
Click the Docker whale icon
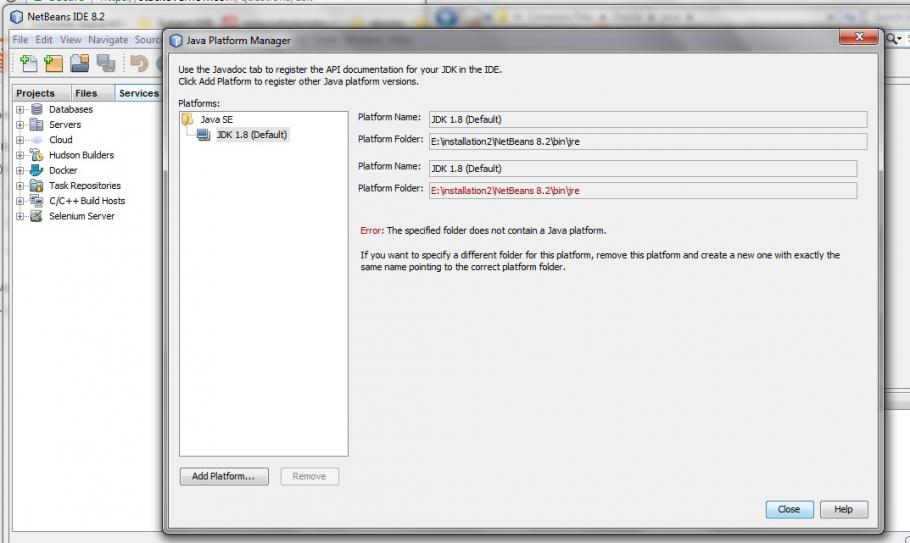click(37, 170)
